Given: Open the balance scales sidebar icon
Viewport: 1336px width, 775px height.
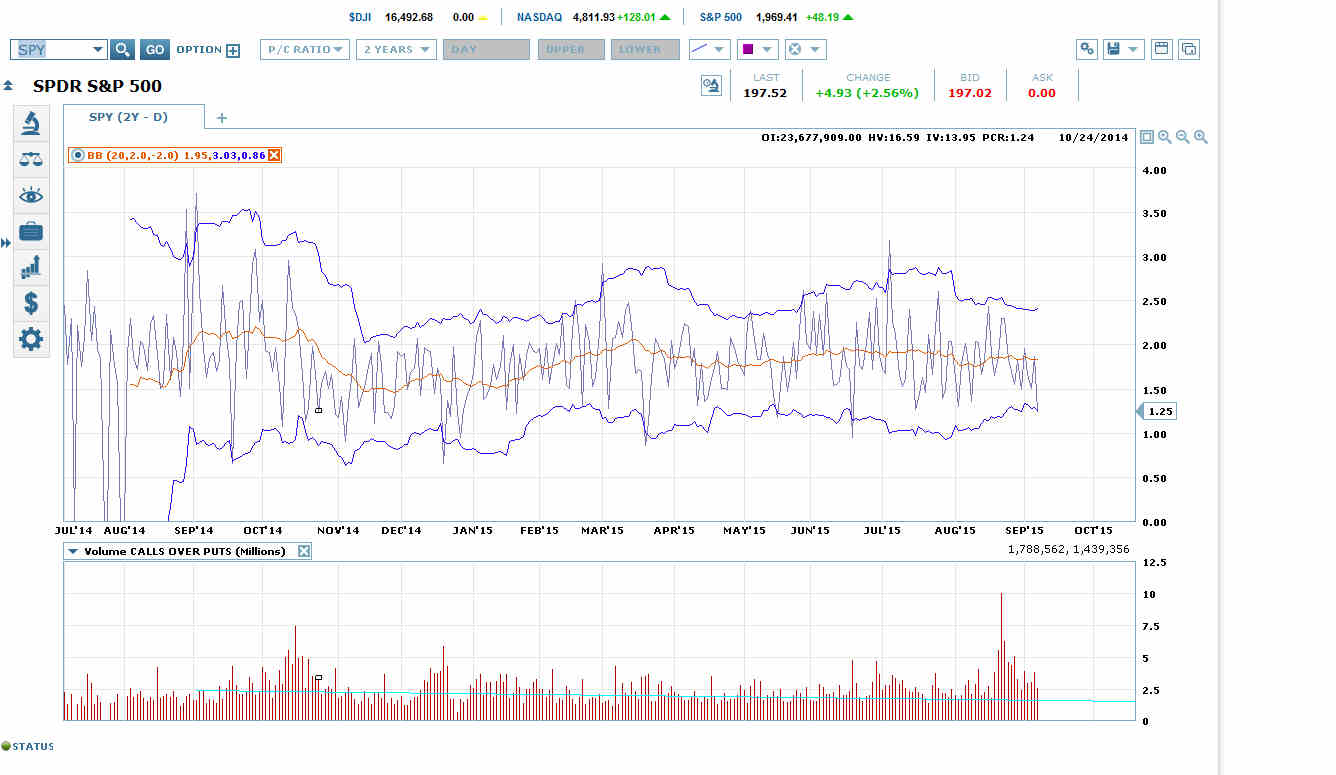Looking at the screenshot, I should point(31,160).
